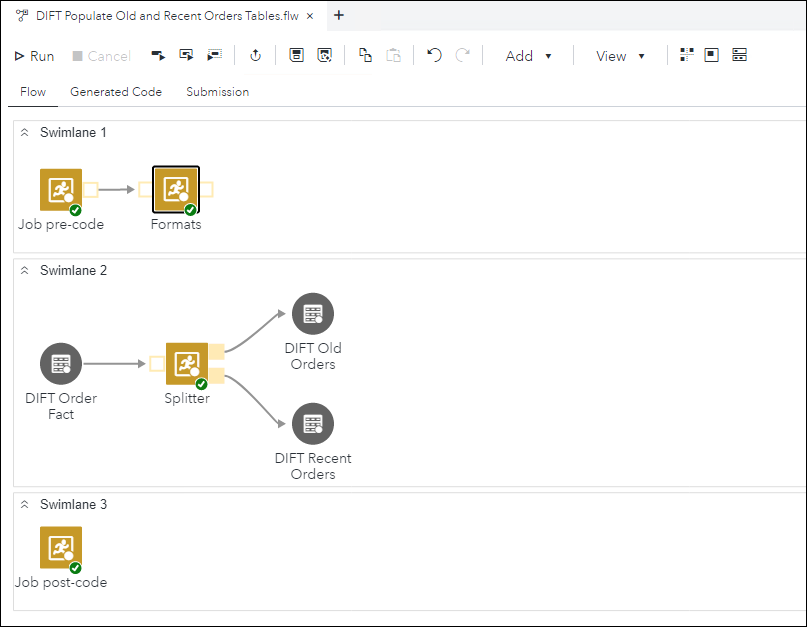Screen dimensions: 807x627
Task: Select the Splitter node
Action: coord(187,363)
